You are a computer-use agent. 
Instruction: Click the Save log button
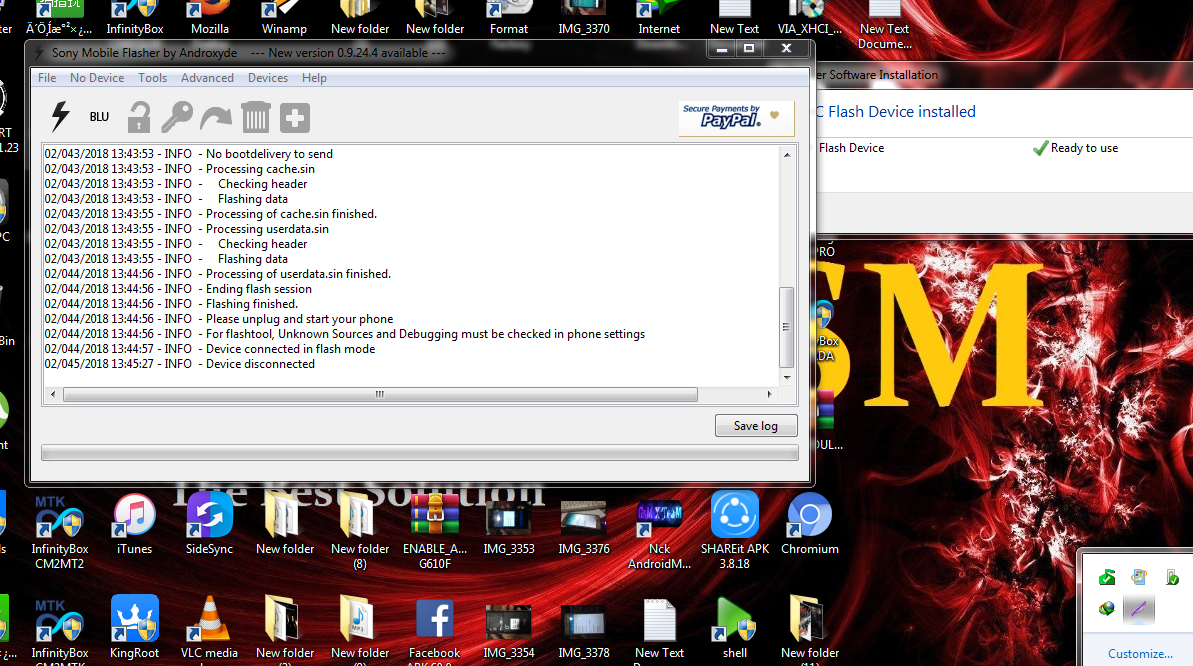(756, 425)
